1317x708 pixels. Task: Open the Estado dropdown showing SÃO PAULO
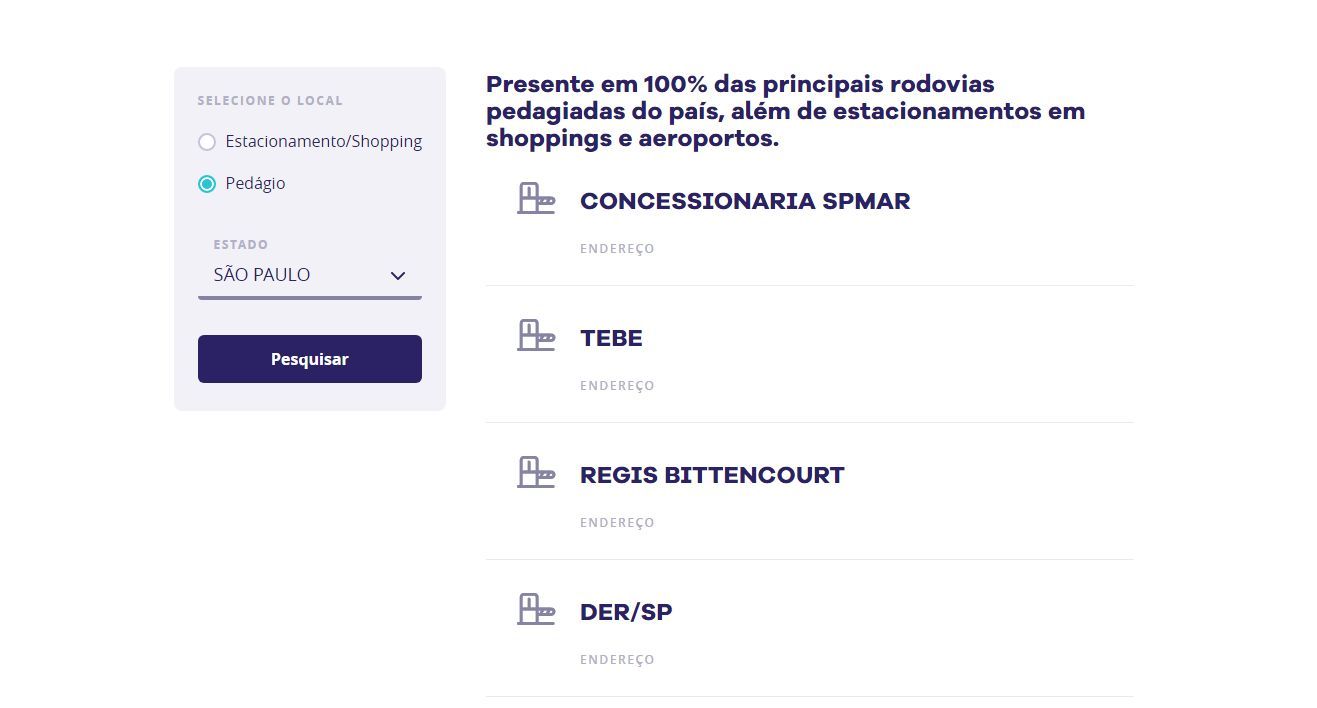(310, 275)
